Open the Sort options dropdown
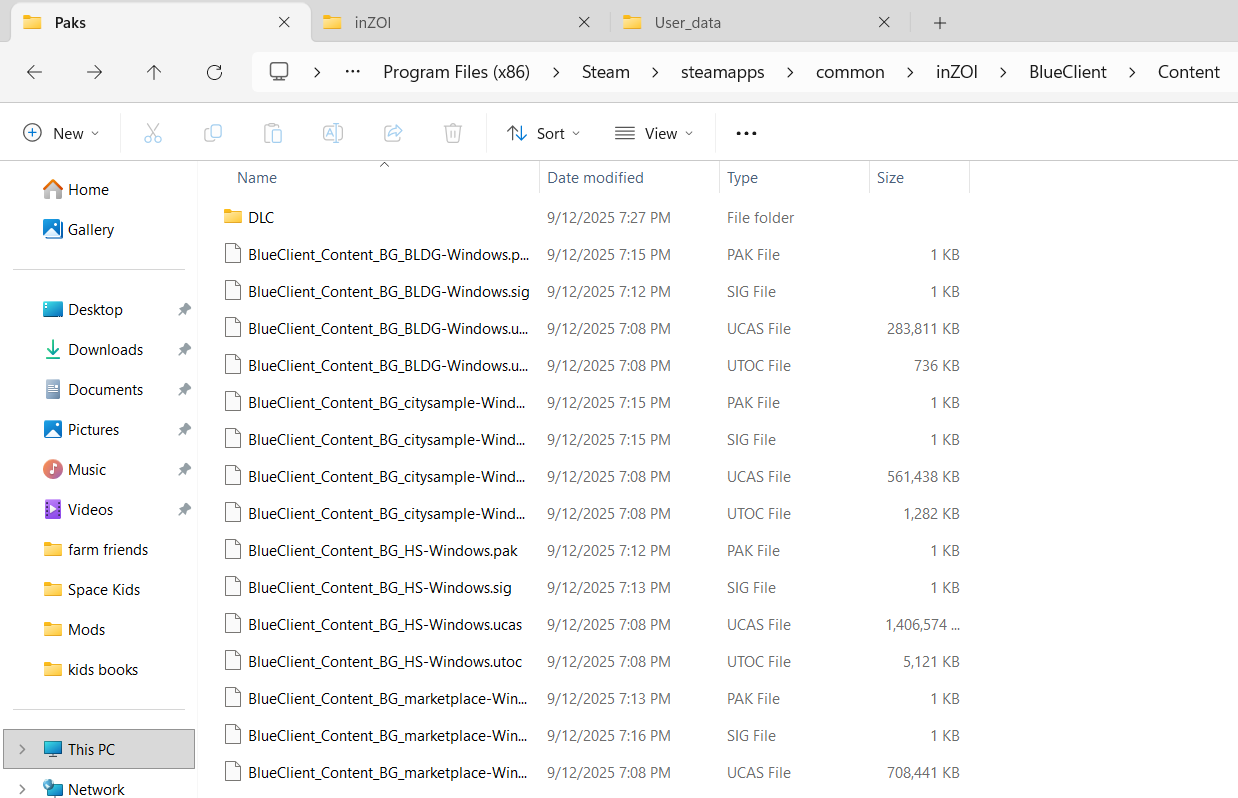This screenshot has height=798, width=1238. 544,133
